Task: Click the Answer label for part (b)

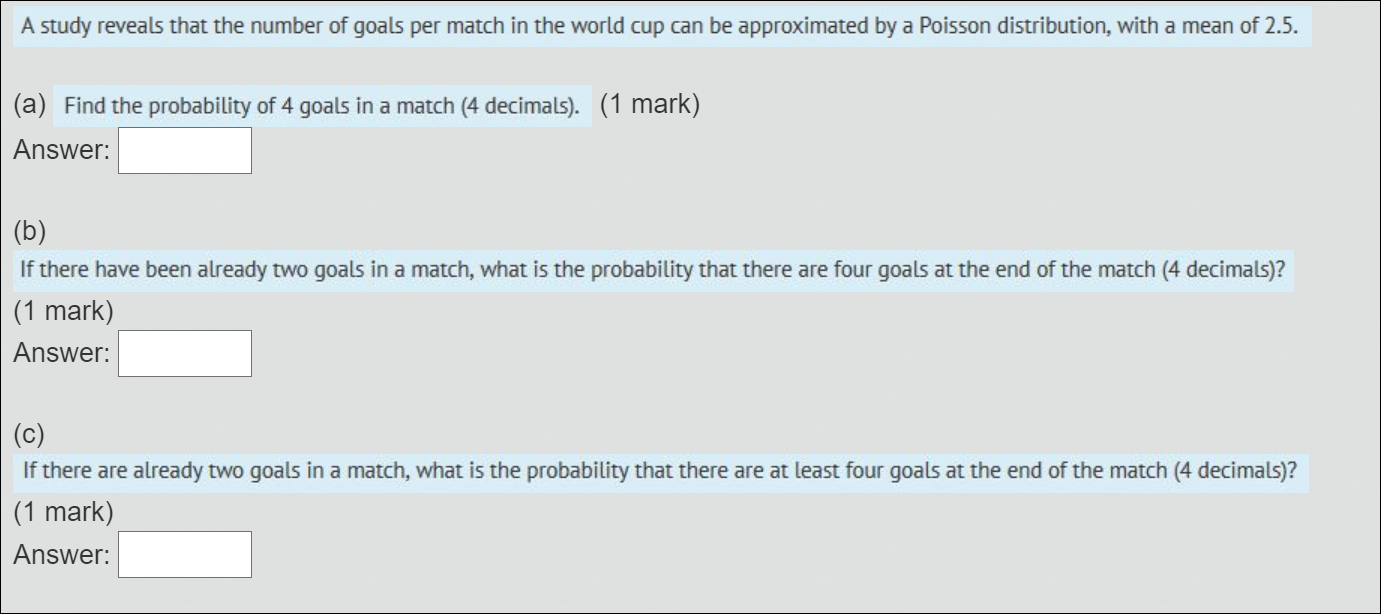Action: tap(60, 352)
